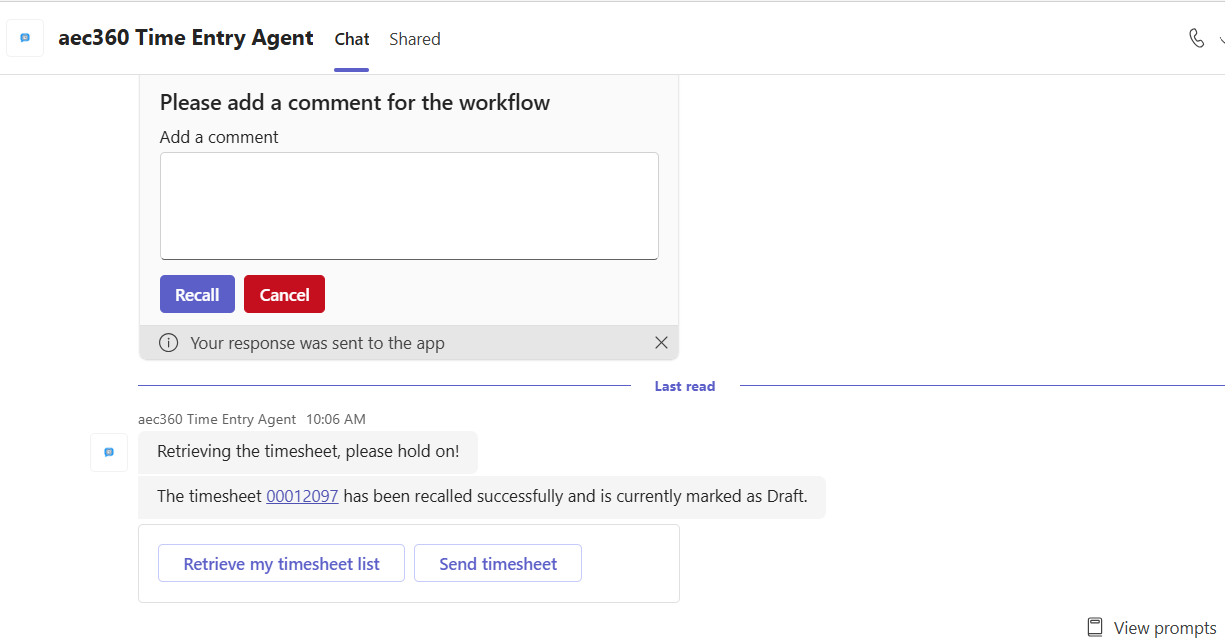Choose Retrieve my timesheet list
This screenshot has height=643, width=1225.
tap(281, 564)
